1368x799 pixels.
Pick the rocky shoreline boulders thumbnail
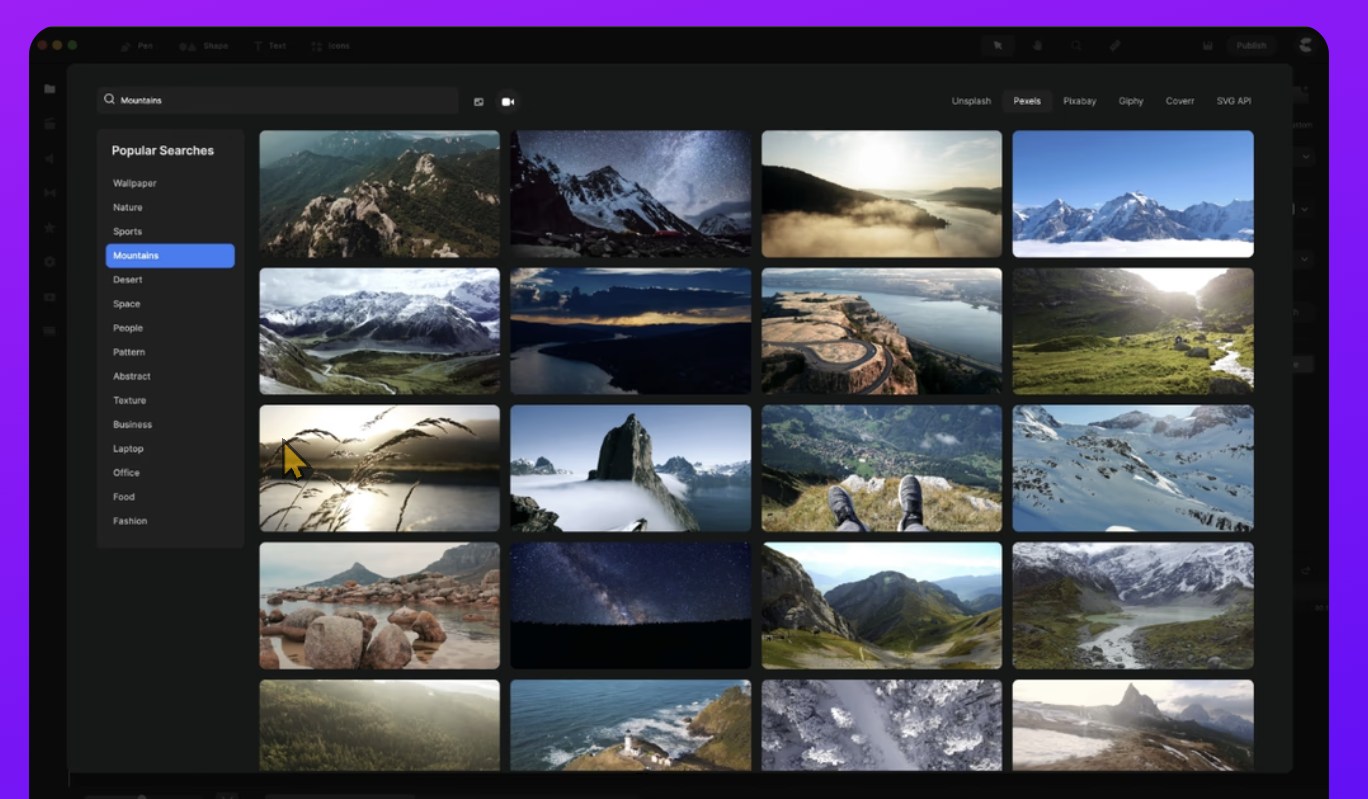379,605
